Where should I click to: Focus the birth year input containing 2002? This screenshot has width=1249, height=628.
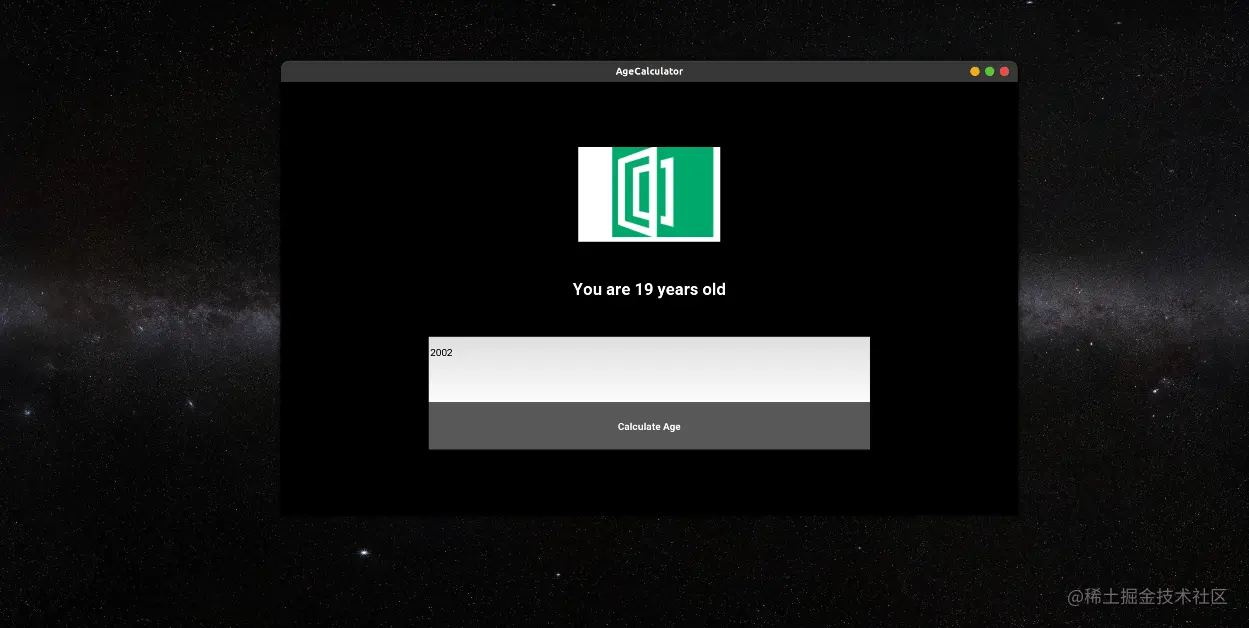[x=649, y=369]
